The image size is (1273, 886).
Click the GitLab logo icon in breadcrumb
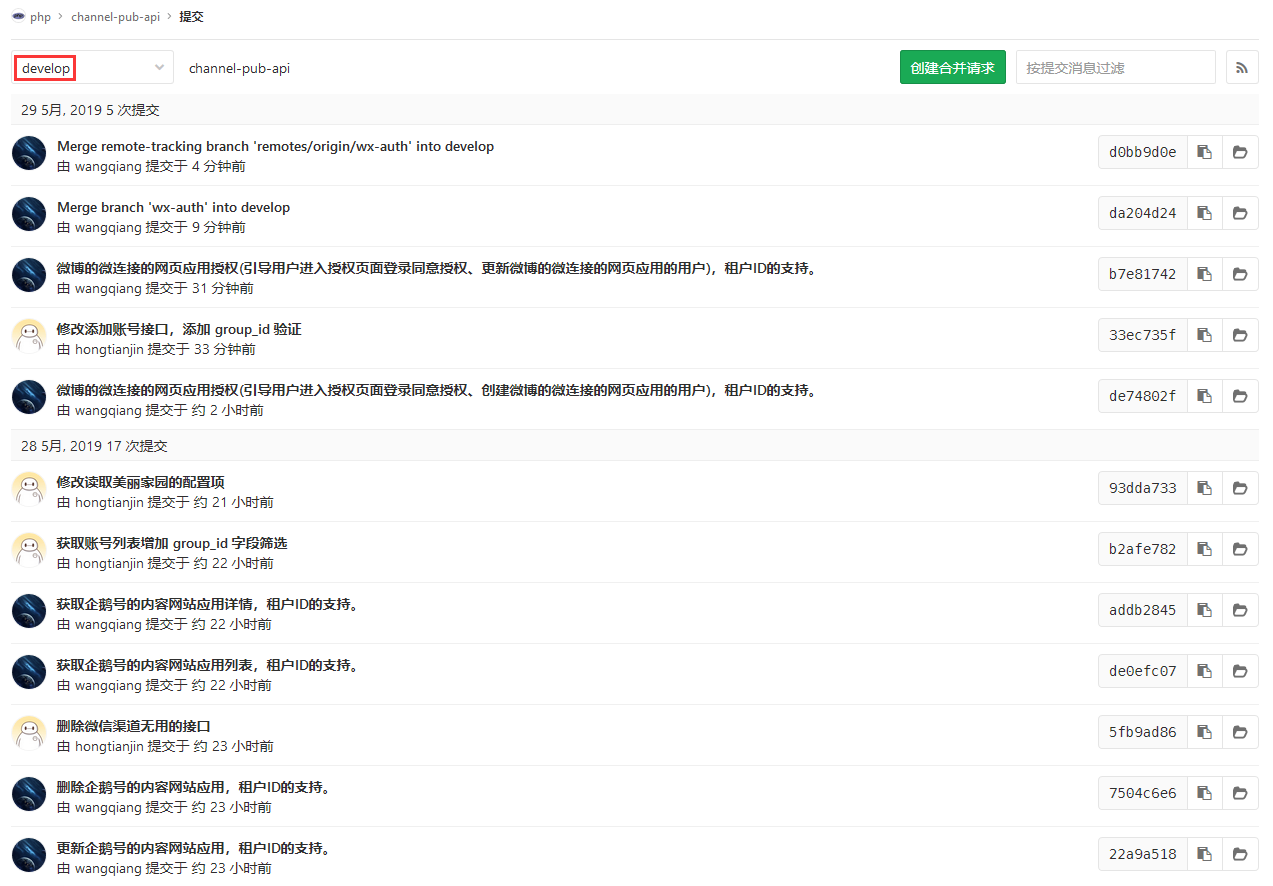click(x=18, y=17)
